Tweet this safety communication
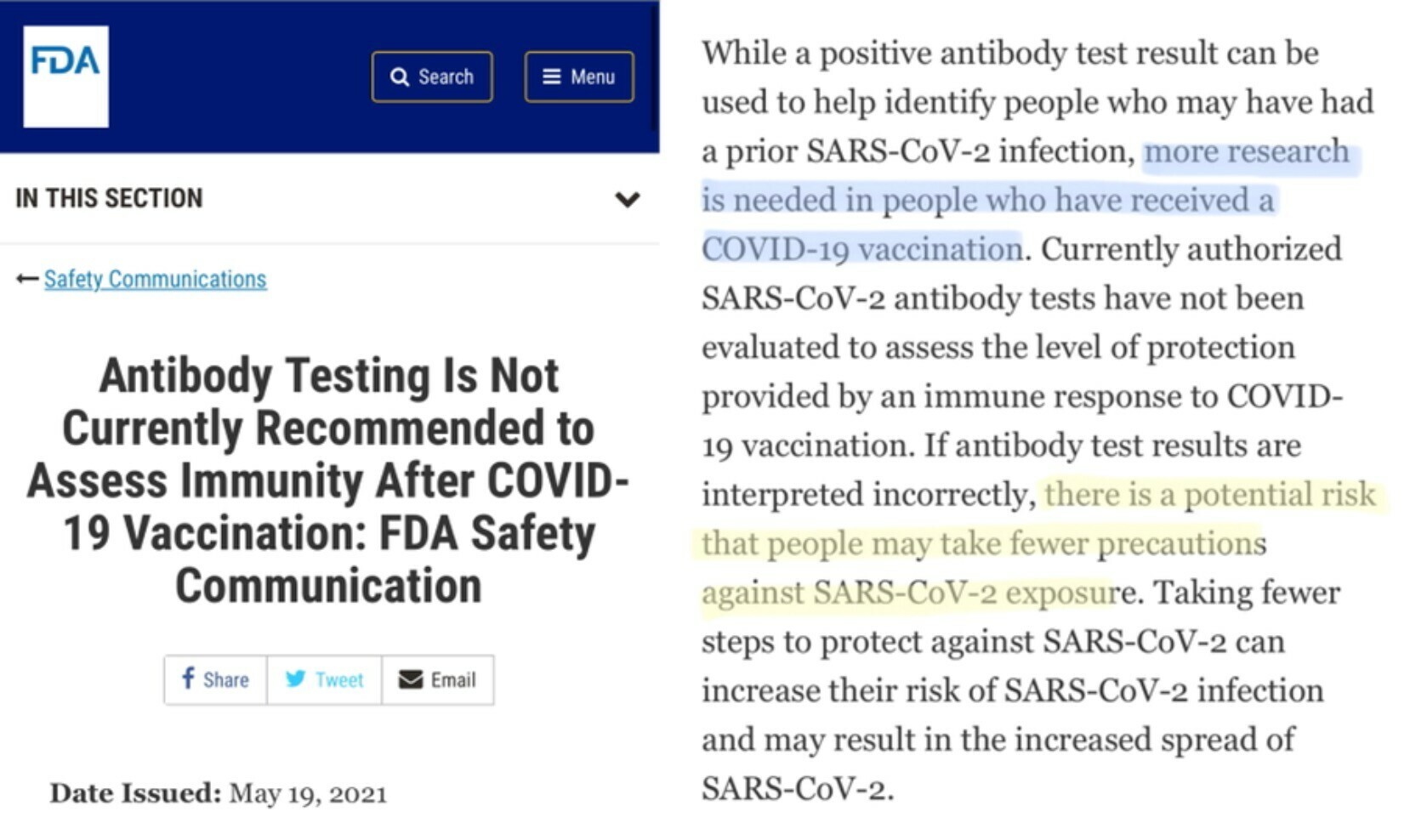This screenshot has height=840, width=1410. click(x=324, y=679)
